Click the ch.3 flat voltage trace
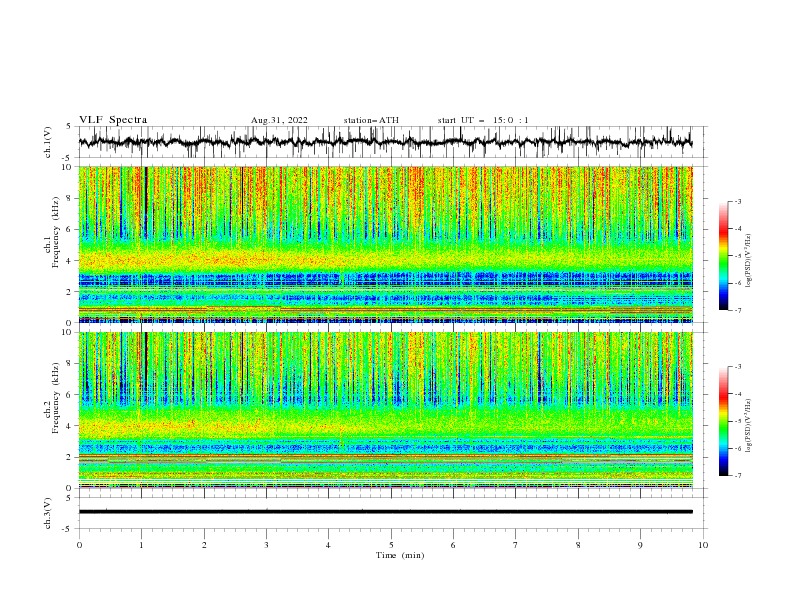This screenshot has width=792, height=612. tap(385, 512)
